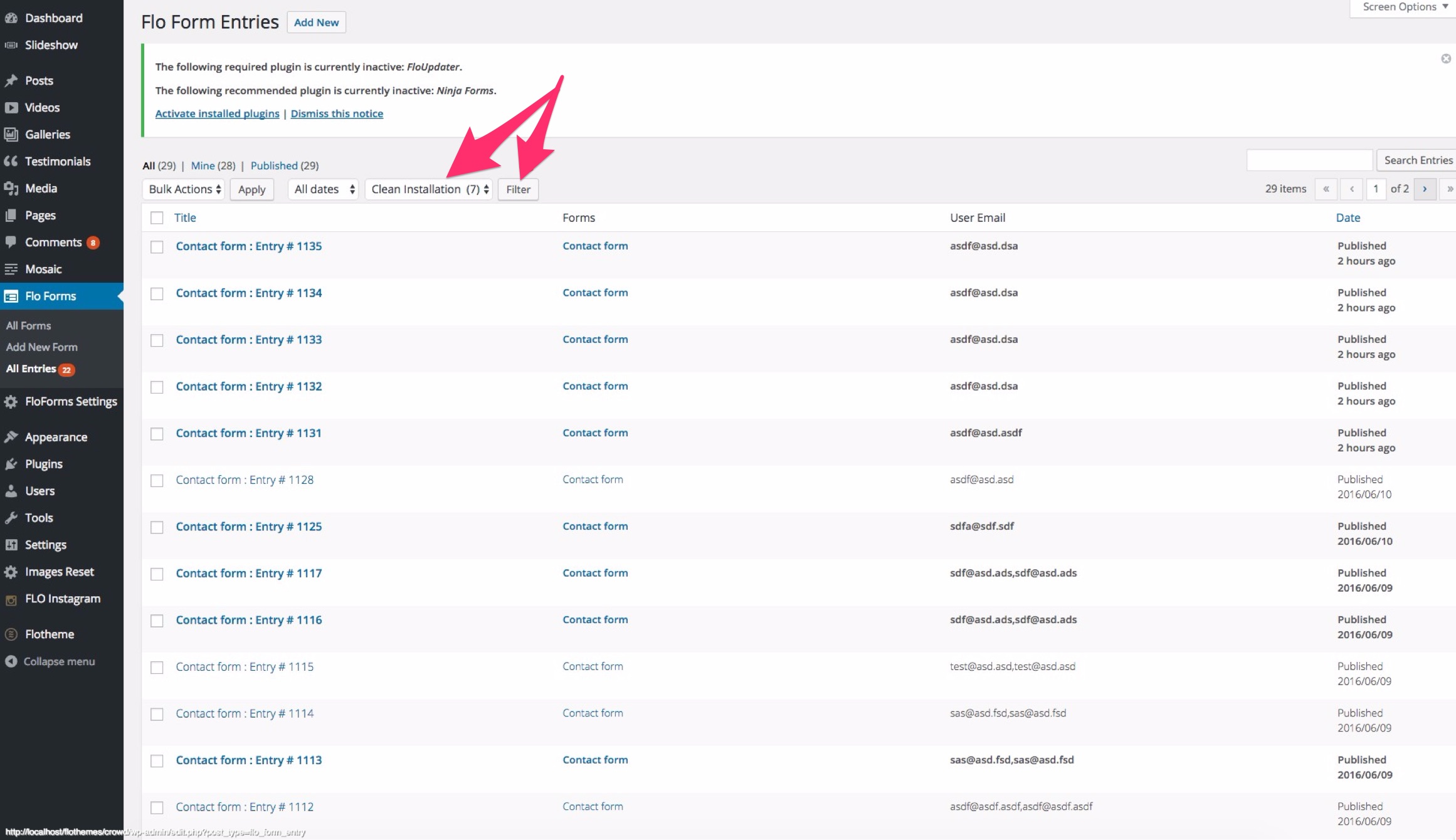Open Contact form : Entry # 1115
This screenshot has height=840, width=1456.
pos(245,667)
